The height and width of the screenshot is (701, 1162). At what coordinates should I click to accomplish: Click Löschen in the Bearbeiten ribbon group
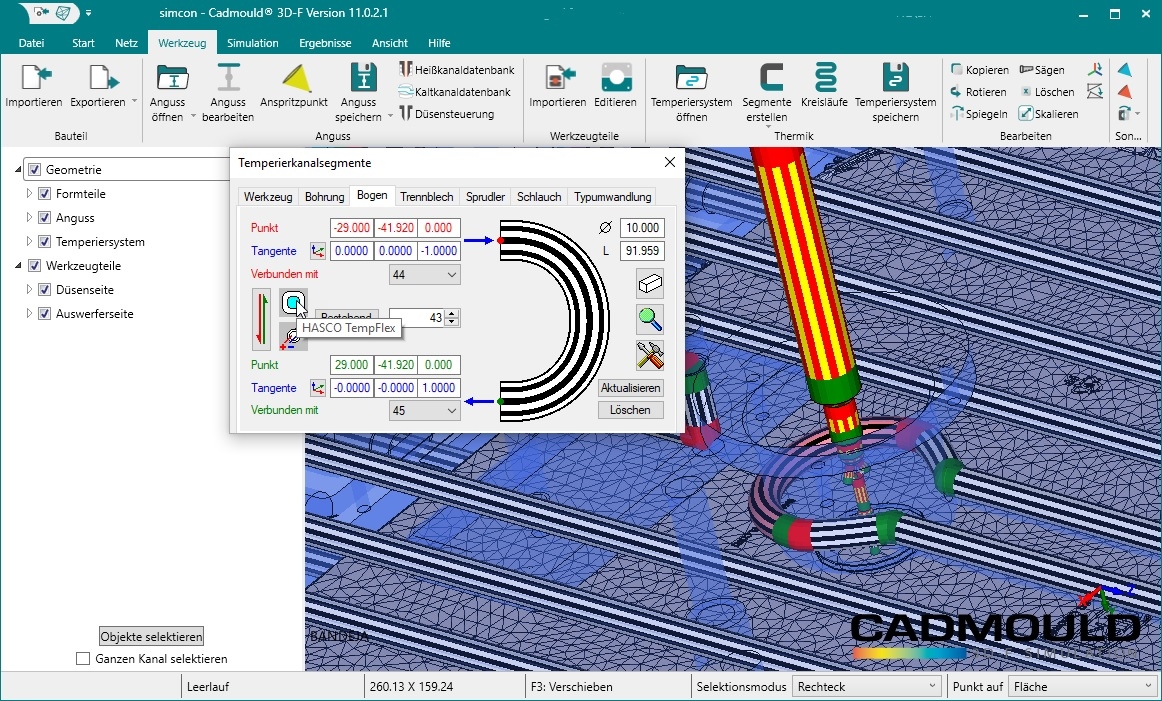coord(1046,92)
